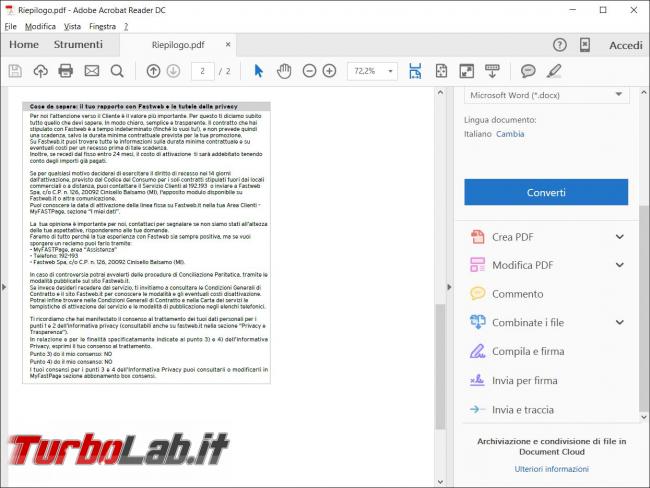This screenshot has height=488, width=650.
Task: Expand the Combinate i file chevron
Action: [x=619, y=322]
